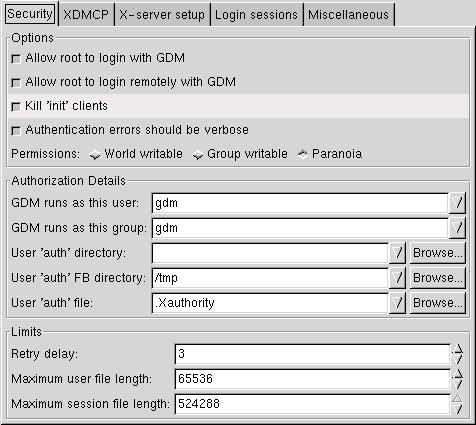Open the X-server setup tab
This screenshot has height=425, width=476.
pyautogui.click(x=162, y=15)
